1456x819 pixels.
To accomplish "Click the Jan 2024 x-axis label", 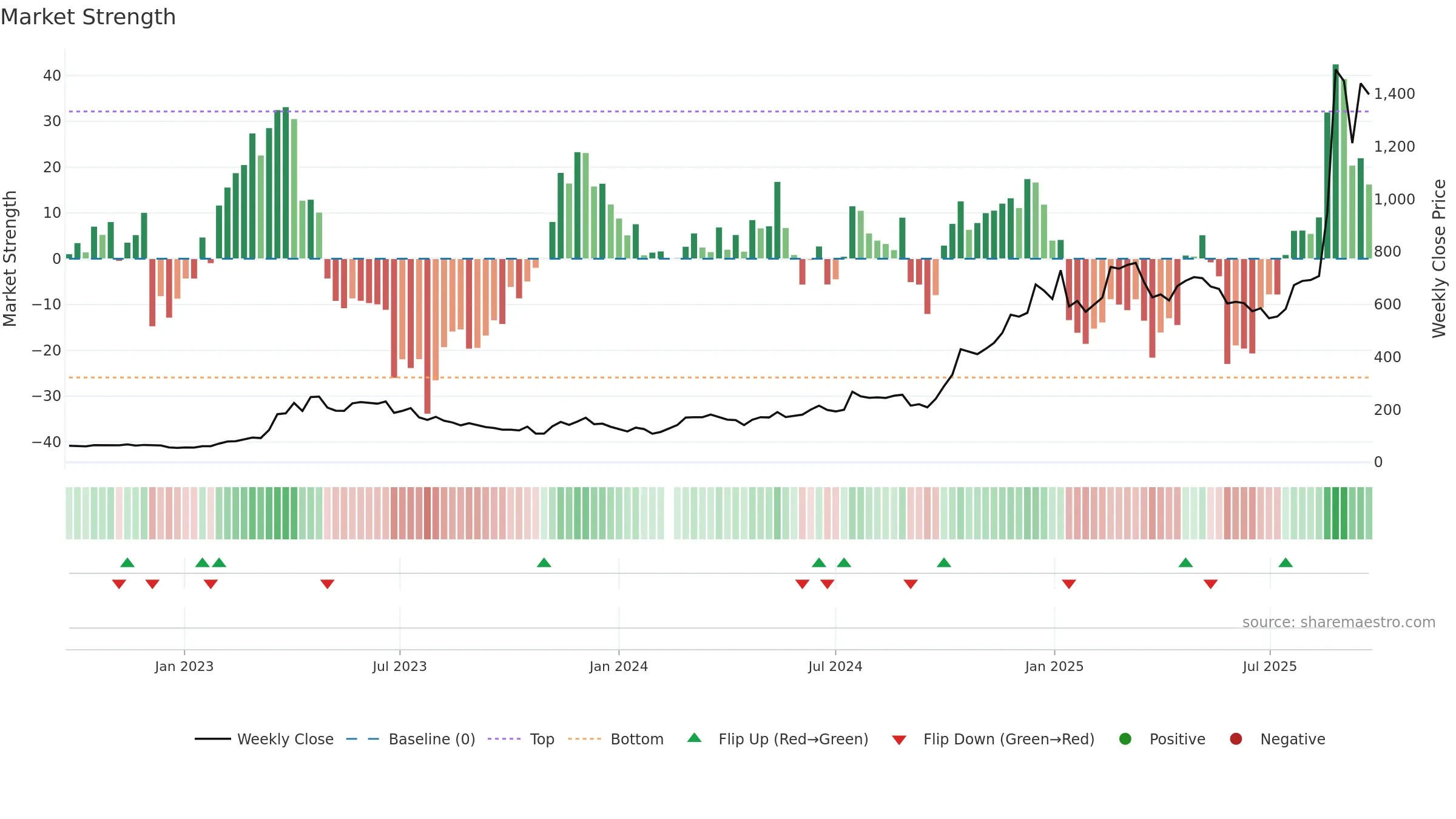I will [x=619, y=666].
